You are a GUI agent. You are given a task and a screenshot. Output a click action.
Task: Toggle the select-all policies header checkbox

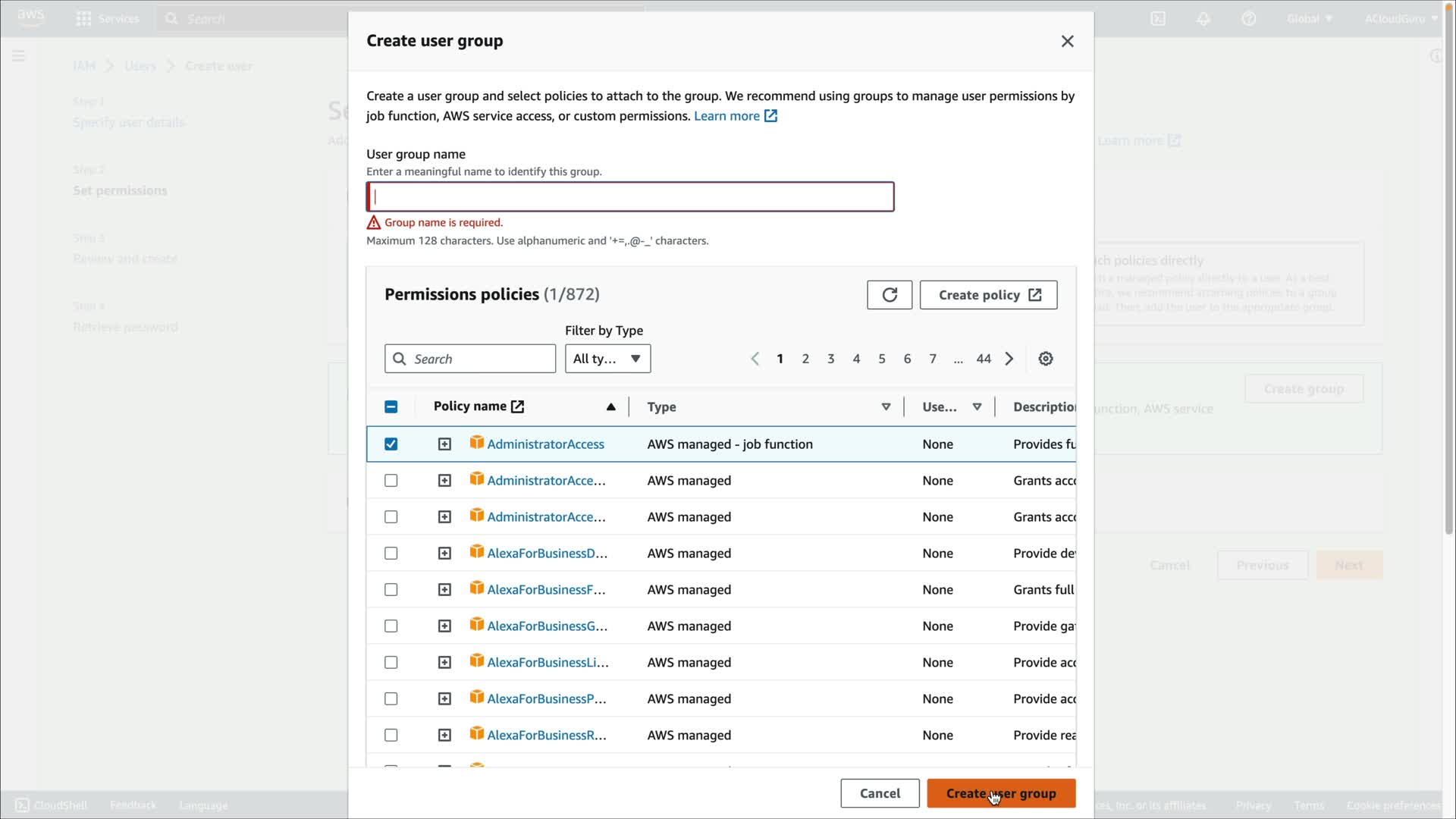(x=391, y=407)
